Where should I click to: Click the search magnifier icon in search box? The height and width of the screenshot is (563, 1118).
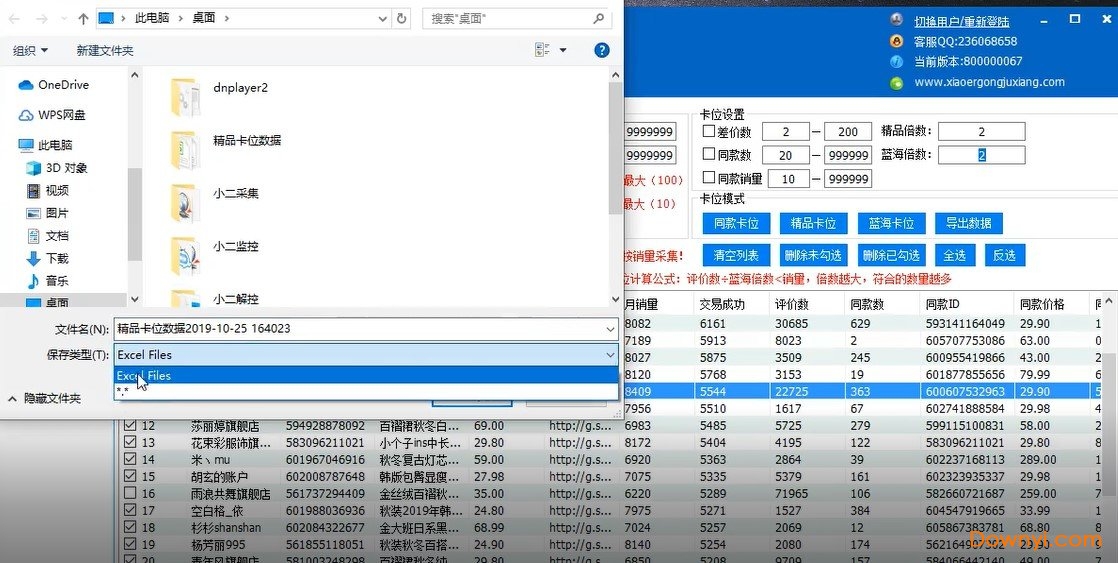click(x=600, y=18)
